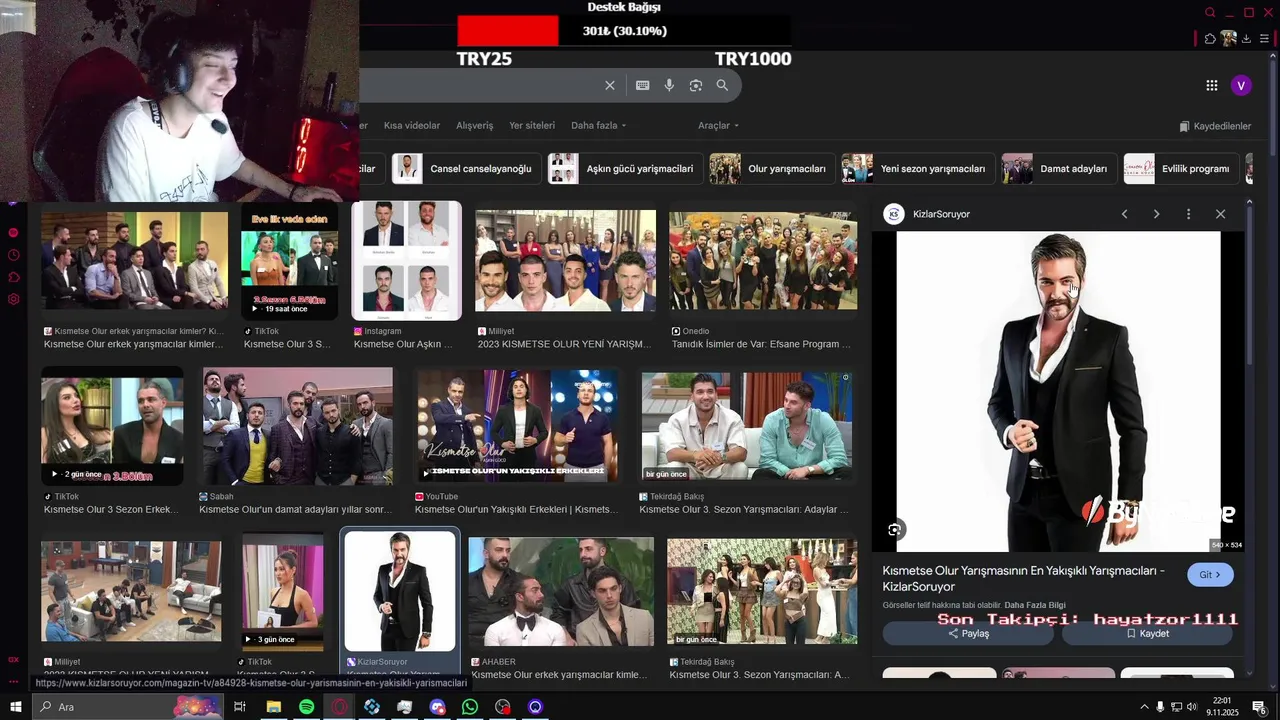1280x720 pixels.
Task: Go to next image in preview panel
Action: (1156, 214)
